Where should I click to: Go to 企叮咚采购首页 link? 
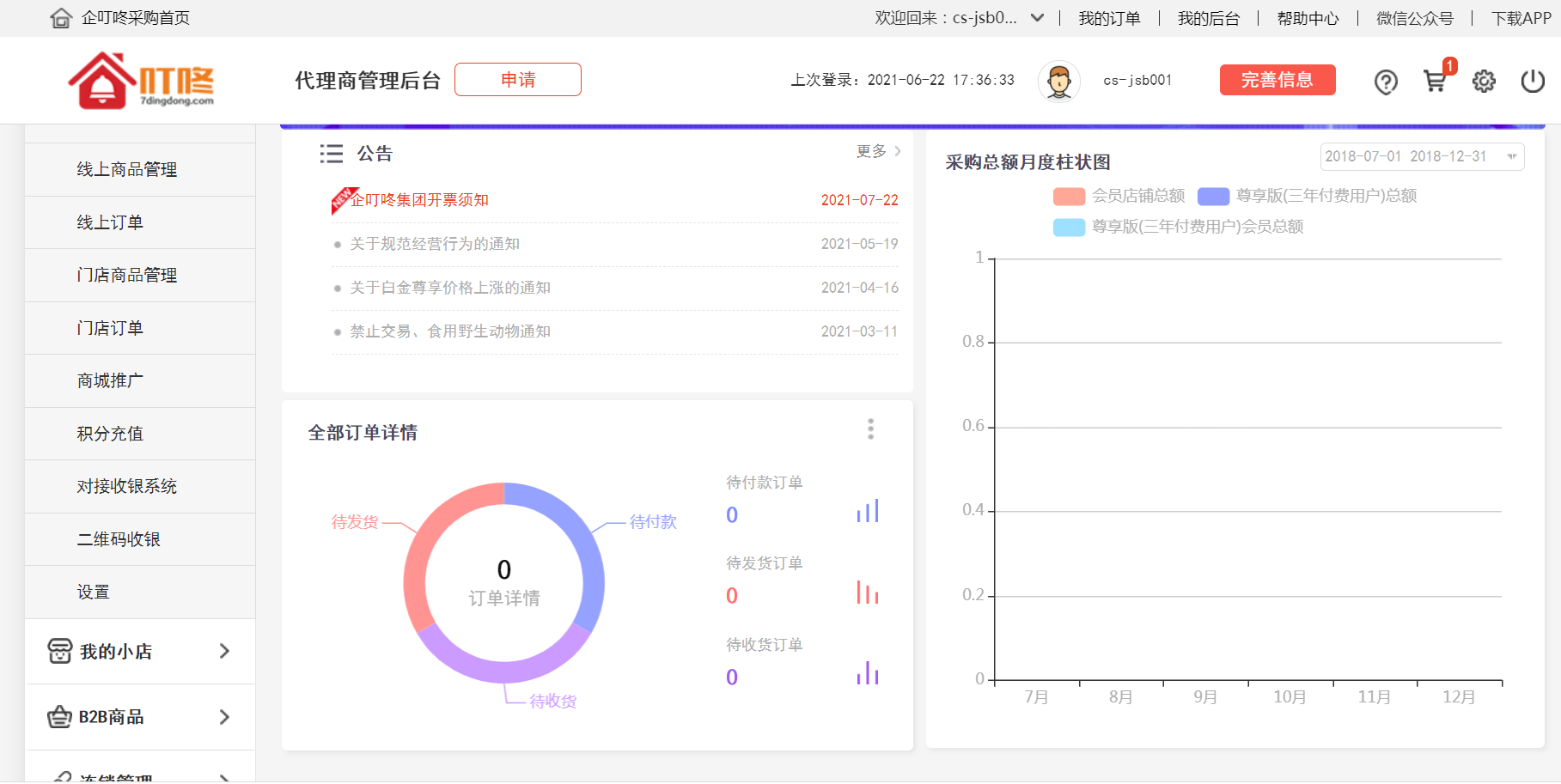pyautogui.click(x=136, y=18)
